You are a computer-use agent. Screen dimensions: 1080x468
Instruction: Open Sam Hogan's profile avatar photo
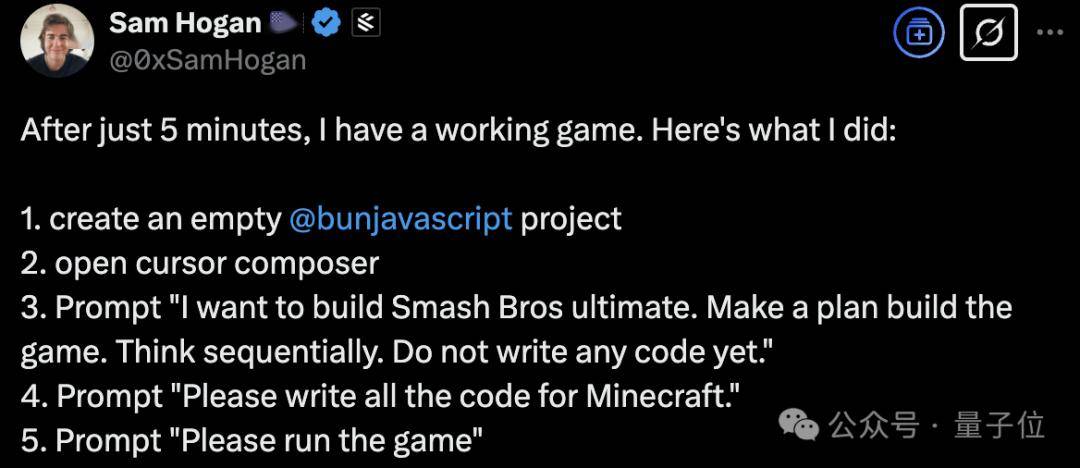tap(58, 43)
